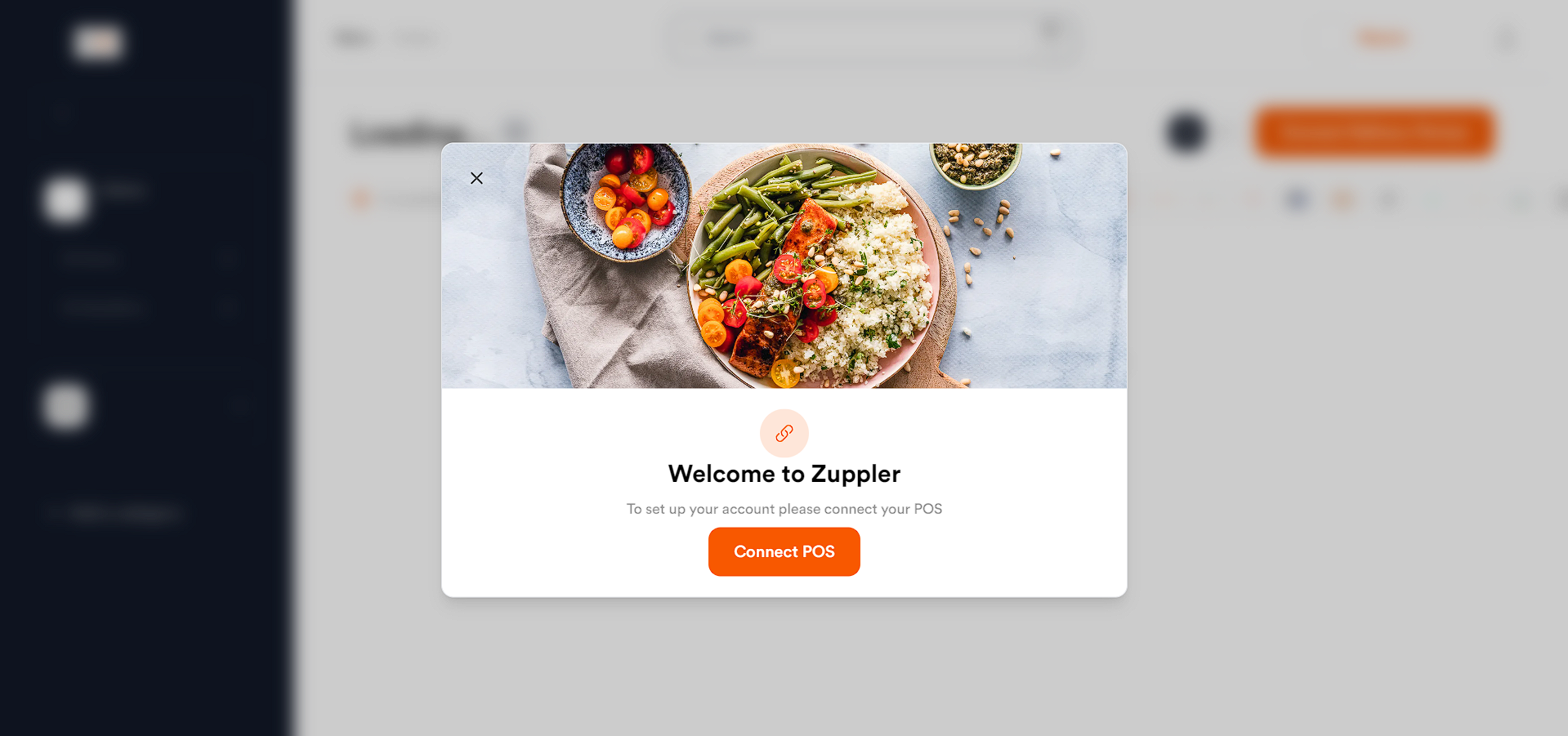
Task: Click the connect your POS instruction text
Action: [784, 509]
